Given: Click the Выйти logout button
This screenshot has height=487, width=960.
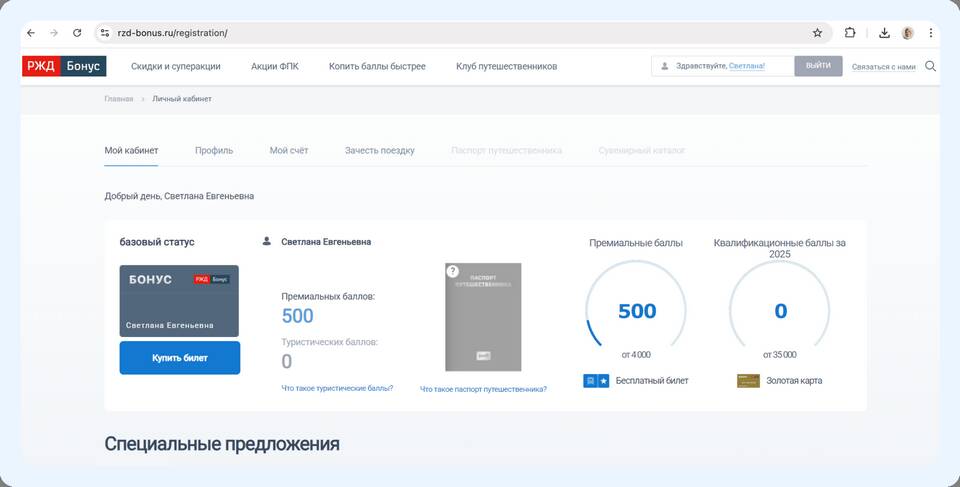Looking at the screenshot, I should click(818, 67).
